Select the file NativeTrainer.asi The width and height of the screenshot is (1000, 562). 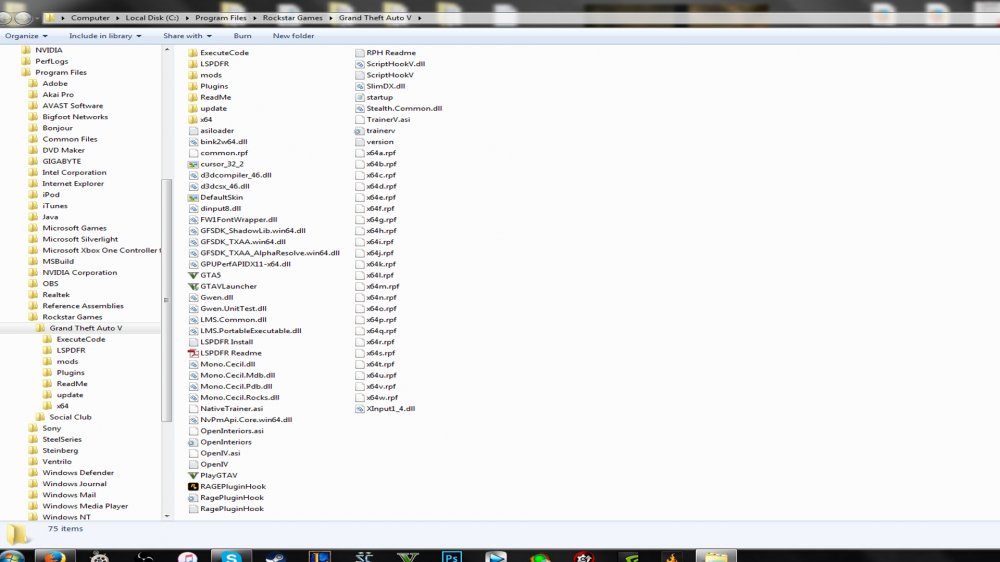point(232,409)
